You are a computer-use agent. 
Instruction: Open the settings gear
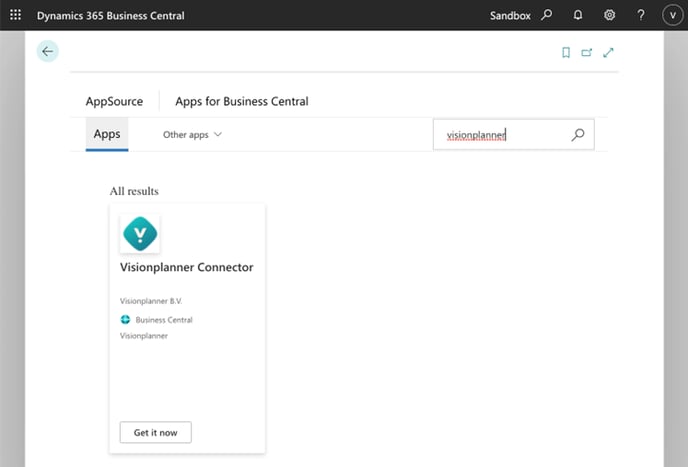coord(609,15)
